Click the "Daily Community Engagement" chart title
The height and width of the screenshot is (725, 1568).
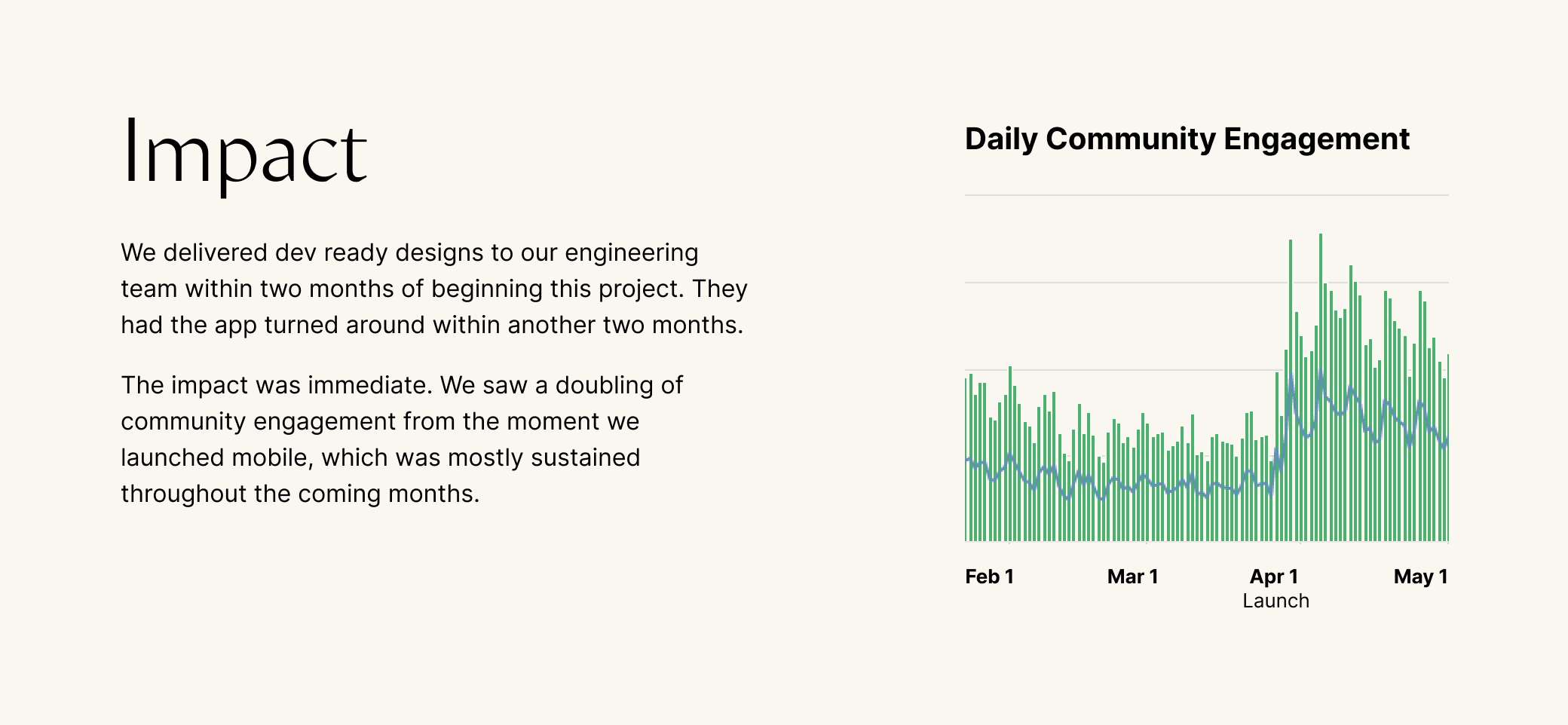[1187, 139]
